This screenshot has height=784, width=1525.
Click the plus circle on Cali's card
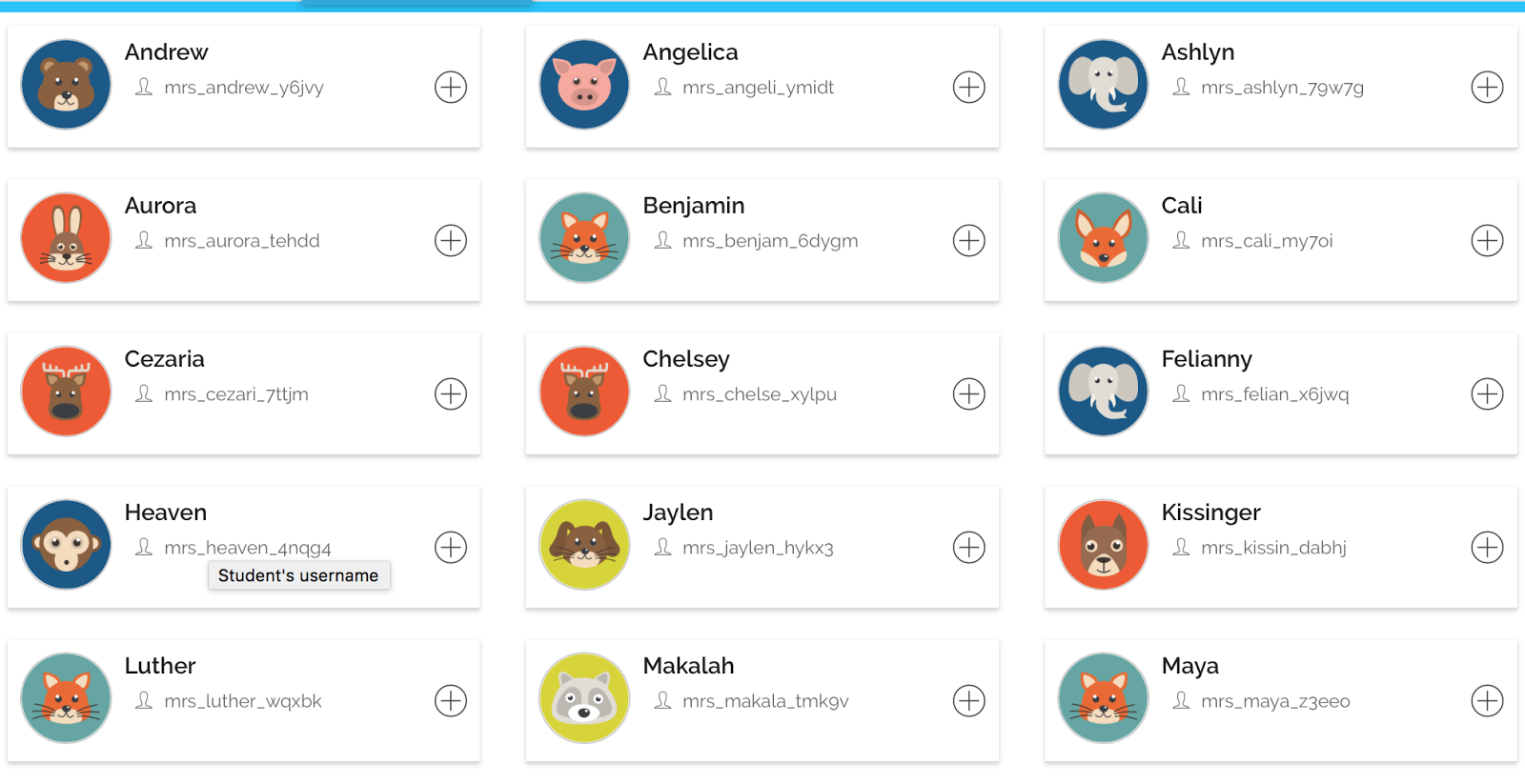(x=1487, y=241)
